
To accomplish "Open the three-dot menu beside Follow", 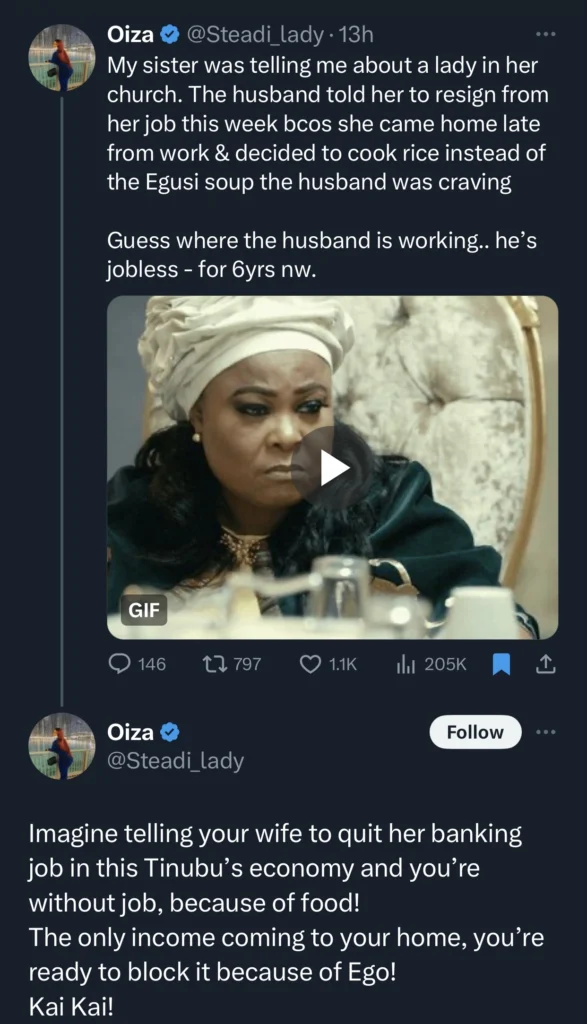I will 547,732.
